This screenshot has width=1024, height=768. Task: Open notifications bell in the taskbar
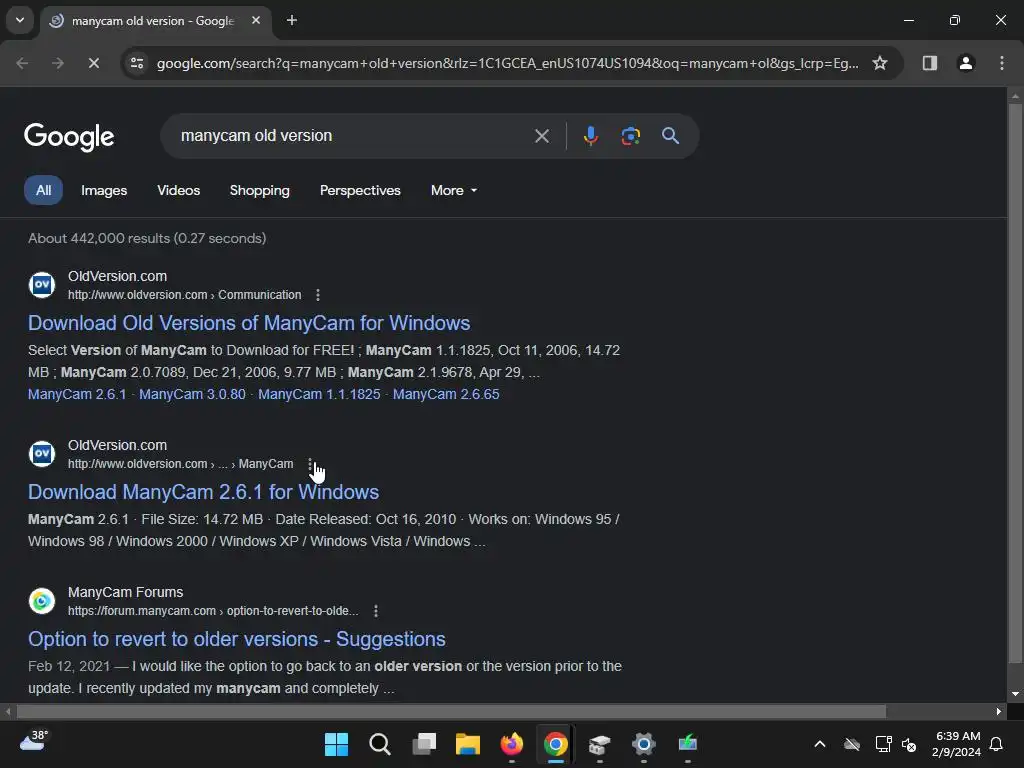click(x=996, y=744)
